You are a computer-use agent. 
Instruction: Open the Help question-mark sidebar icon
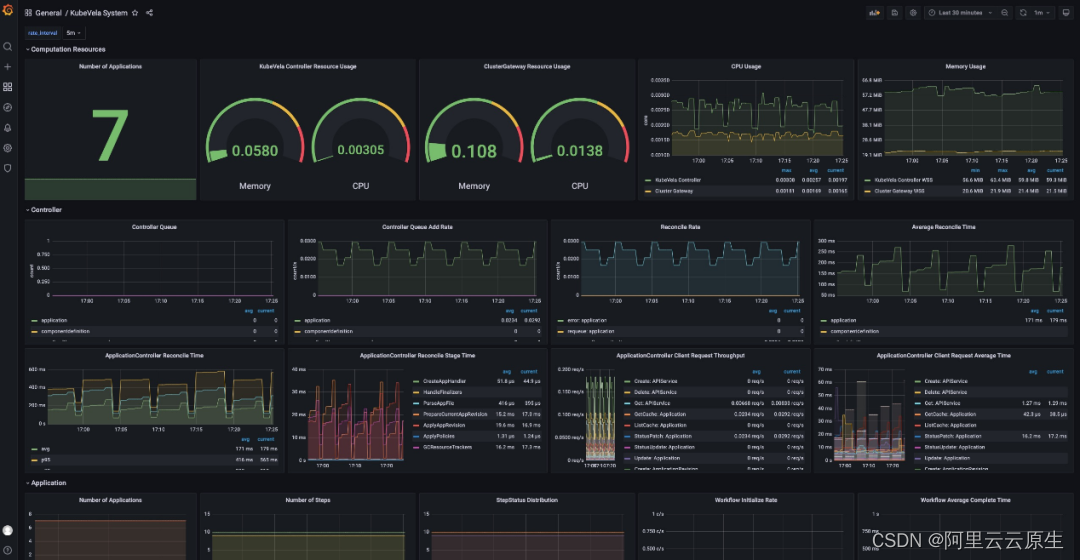(x=8, y=550)
